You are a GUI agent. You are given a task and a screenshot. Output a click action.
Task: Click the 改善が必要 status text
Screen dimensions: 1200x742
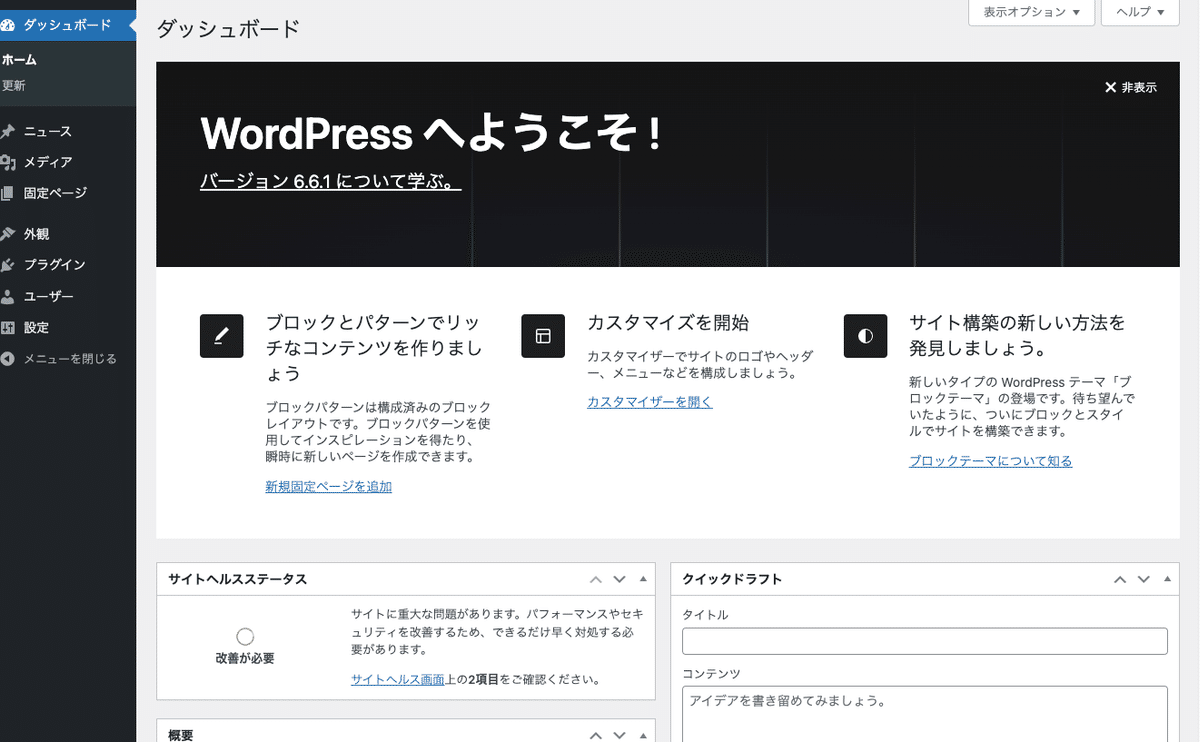244,658
